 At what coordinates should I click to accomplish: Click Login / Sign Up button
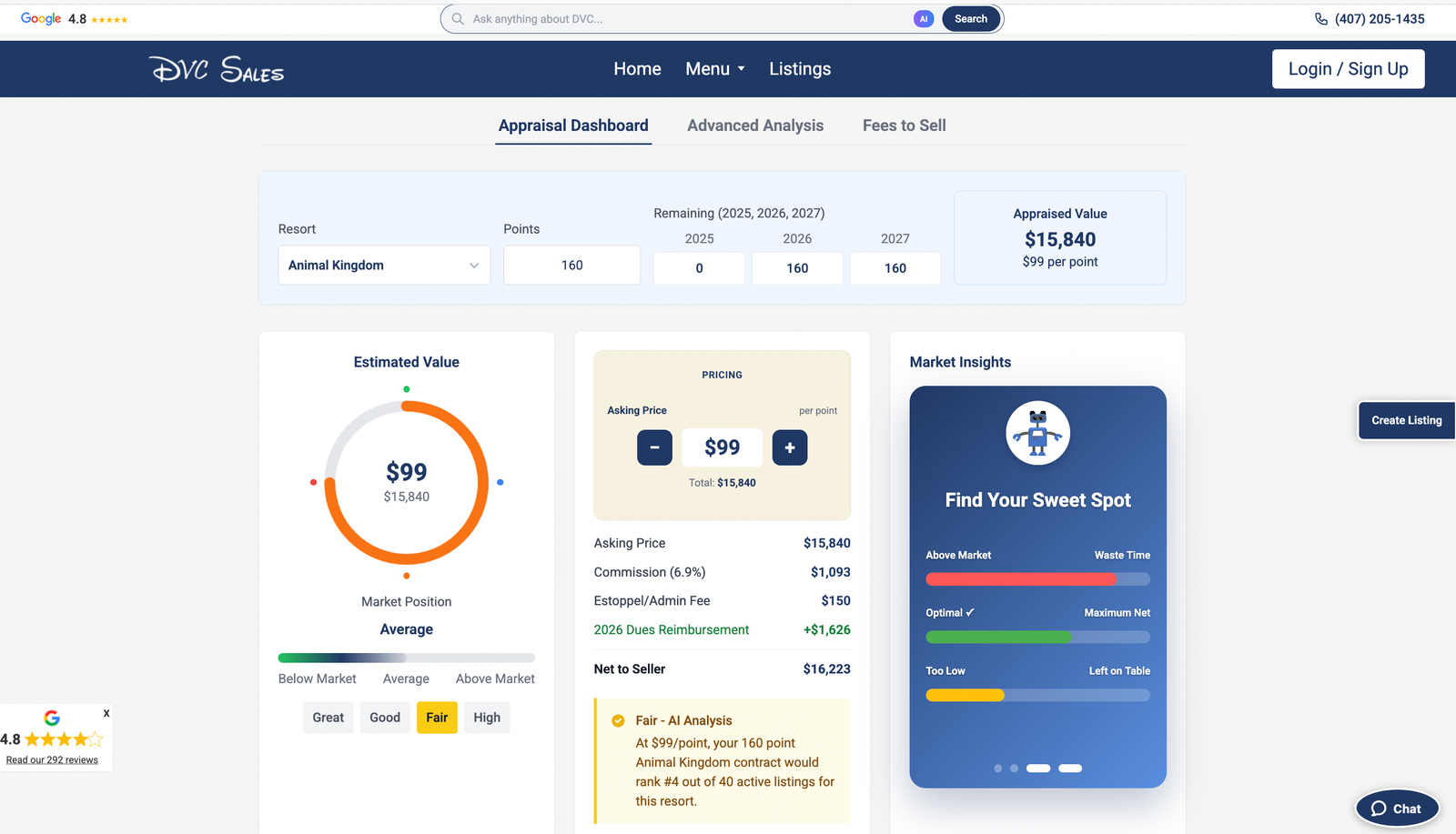(1349, 69)
